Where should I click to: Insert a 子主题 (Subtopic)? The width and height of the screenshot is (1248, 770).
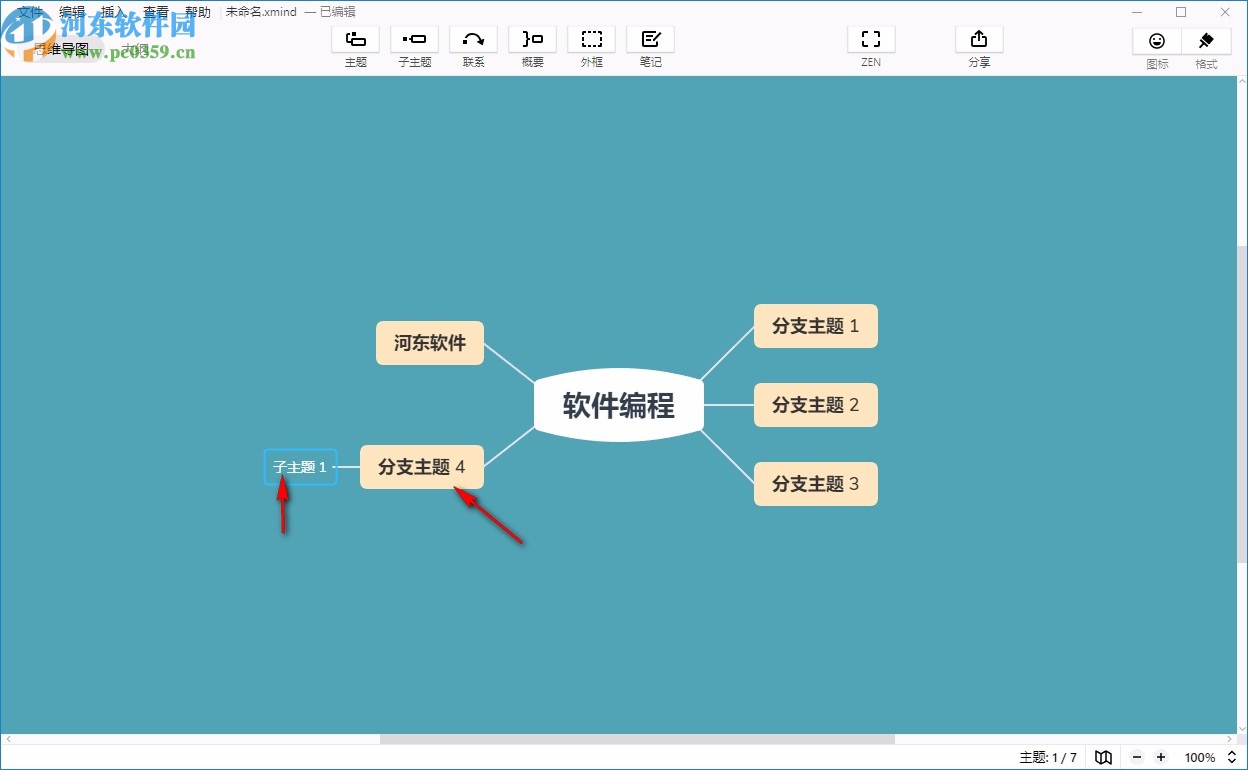point(414,45)
